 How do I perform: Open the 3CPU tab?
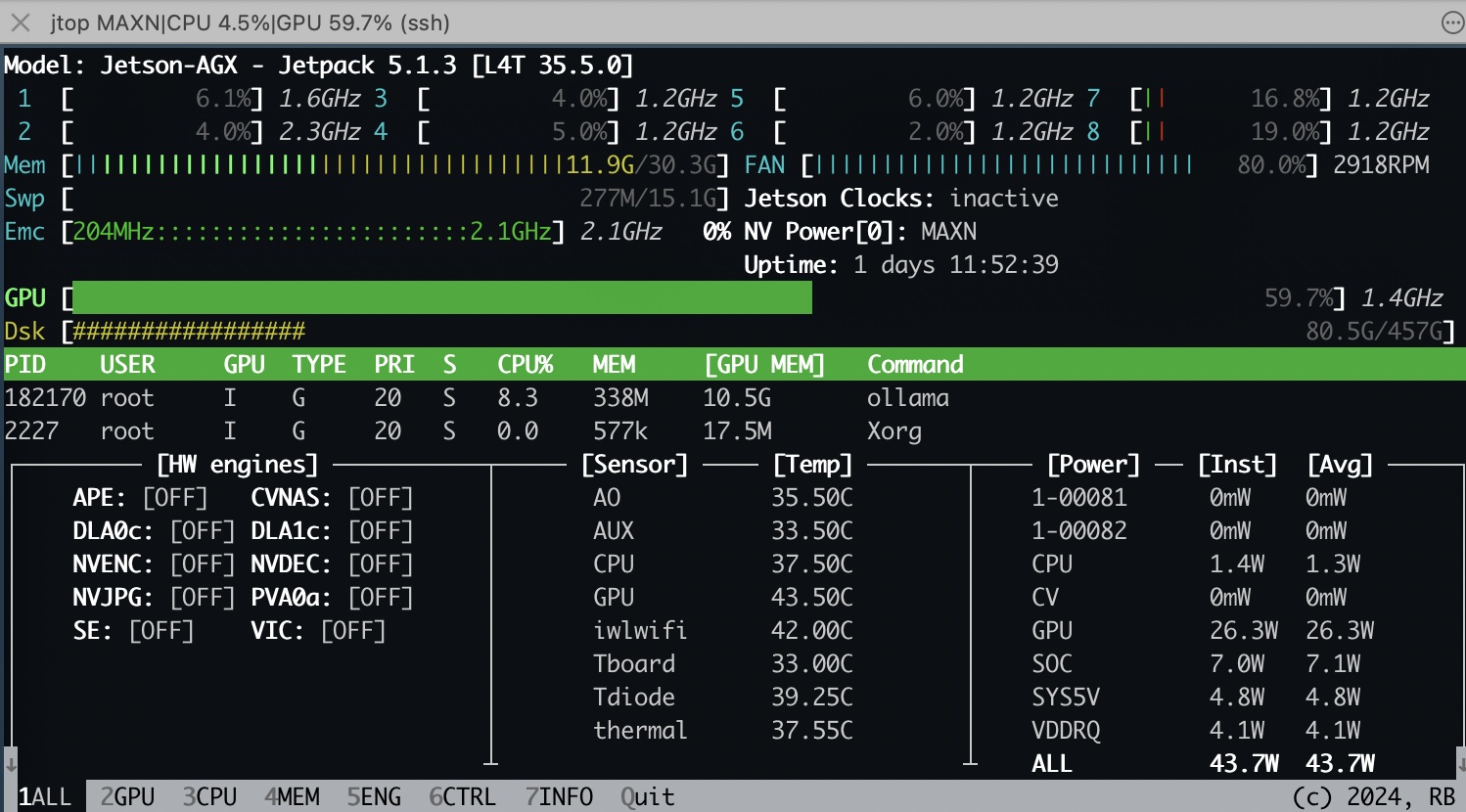coord(209,796)
